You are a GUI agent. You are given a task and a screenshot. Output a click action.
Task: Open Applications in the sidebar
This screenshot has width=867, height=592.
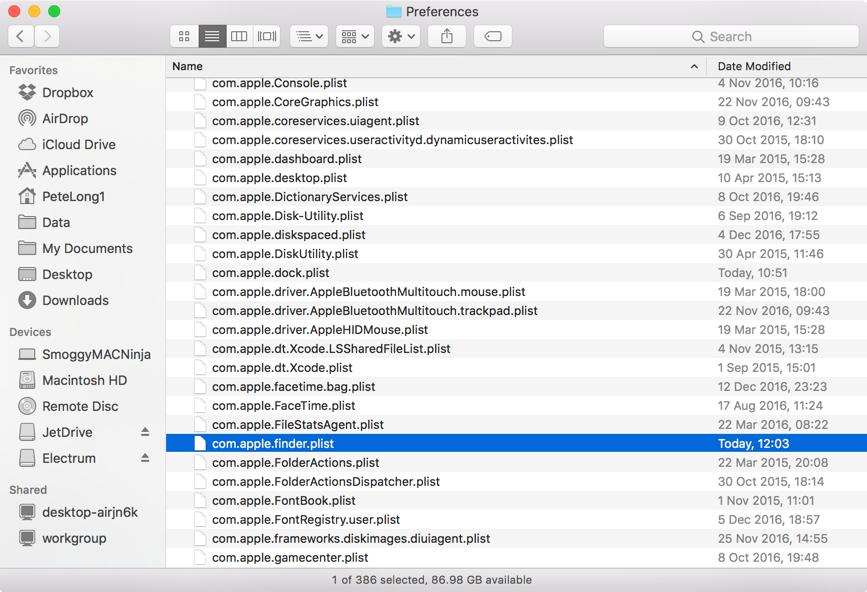[x=79, y=170]
